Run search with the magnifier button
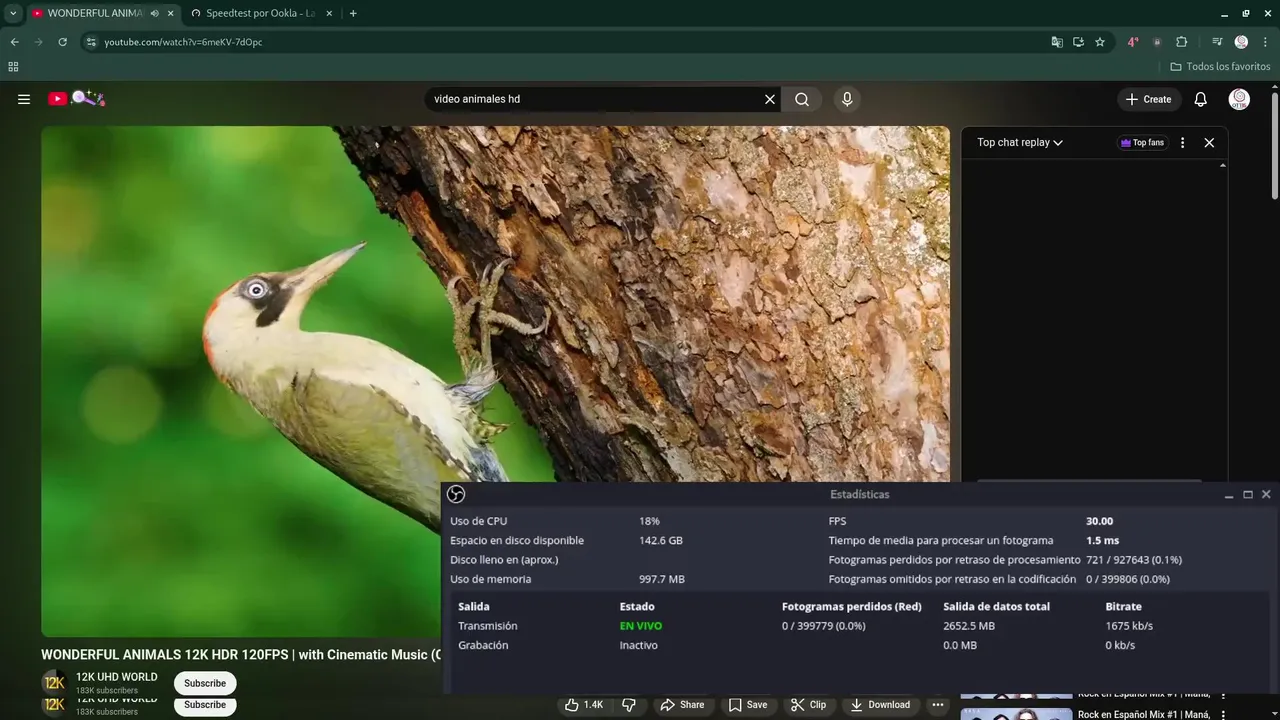 pyautogui.click(x=802, y=99)
